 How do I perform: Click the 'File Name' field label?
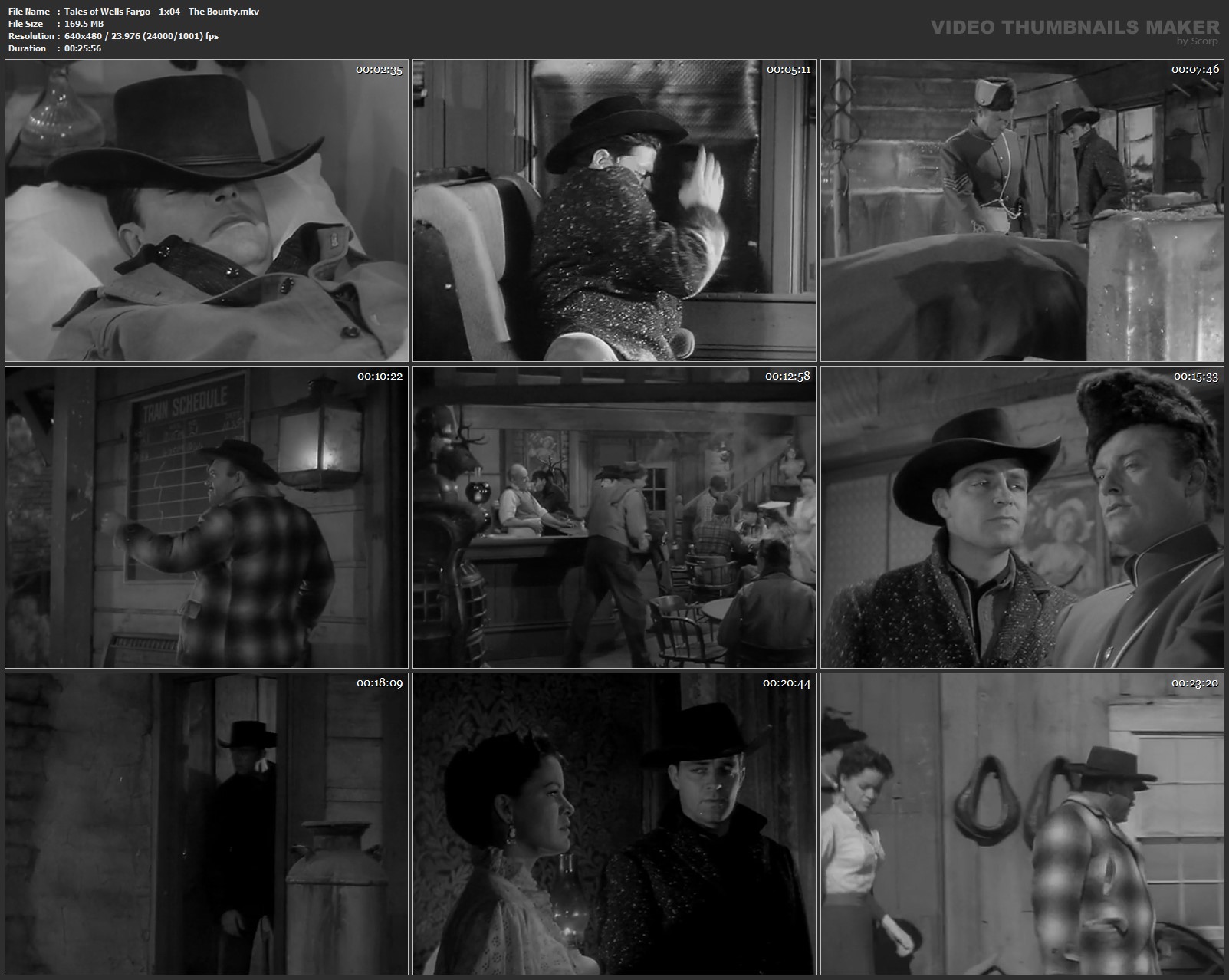(x=29, y=12)
